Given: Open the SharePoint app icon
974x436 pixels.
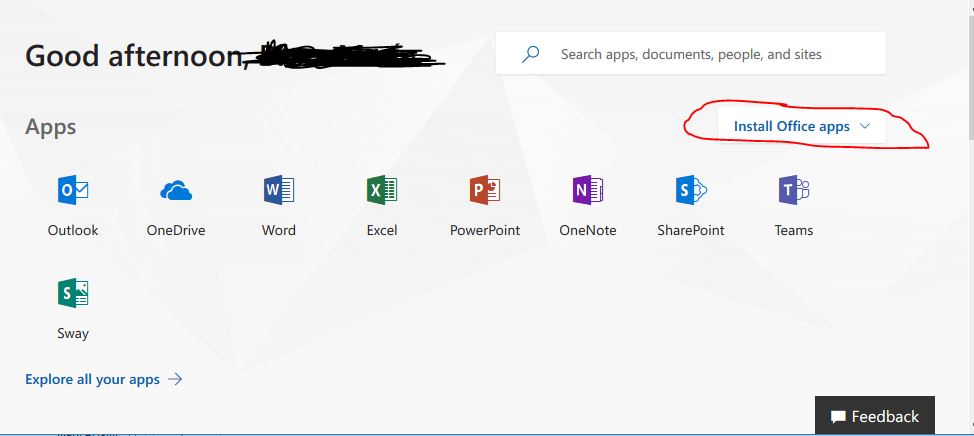Looking at the screenshot, I should point(691,190).
